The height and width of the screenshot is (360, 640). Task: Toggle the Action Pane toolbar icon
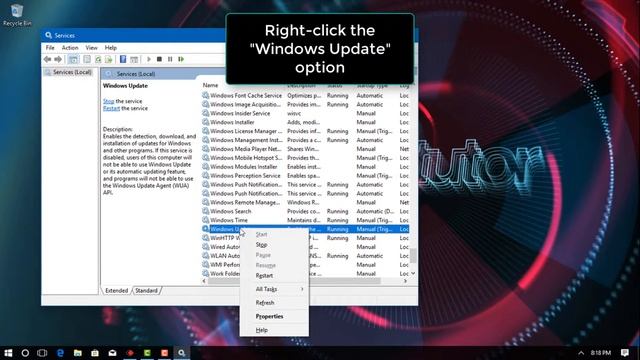134,60
